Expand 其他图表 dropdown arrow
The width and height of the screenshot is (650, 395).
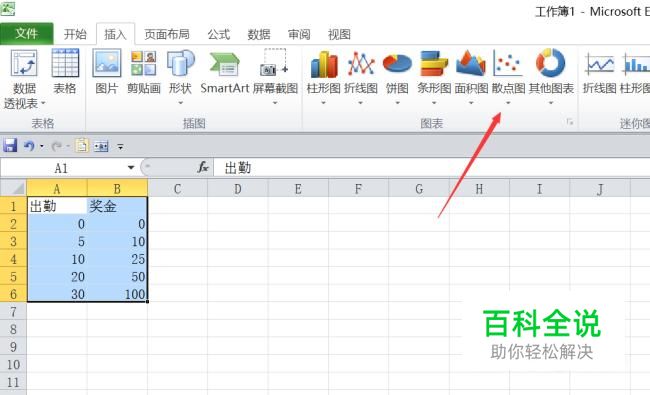(x=551, y=103)
